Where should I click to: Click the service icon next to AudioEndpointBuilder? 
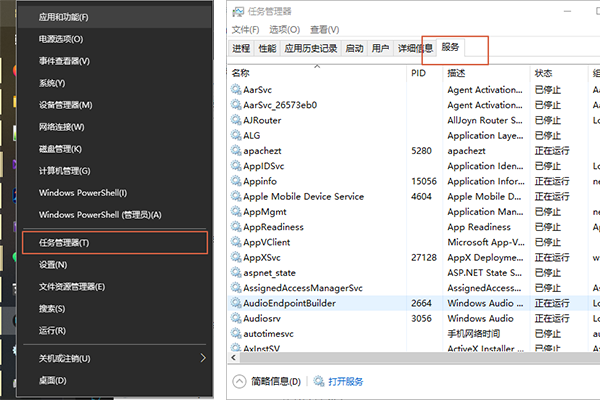tap(235, 302)
